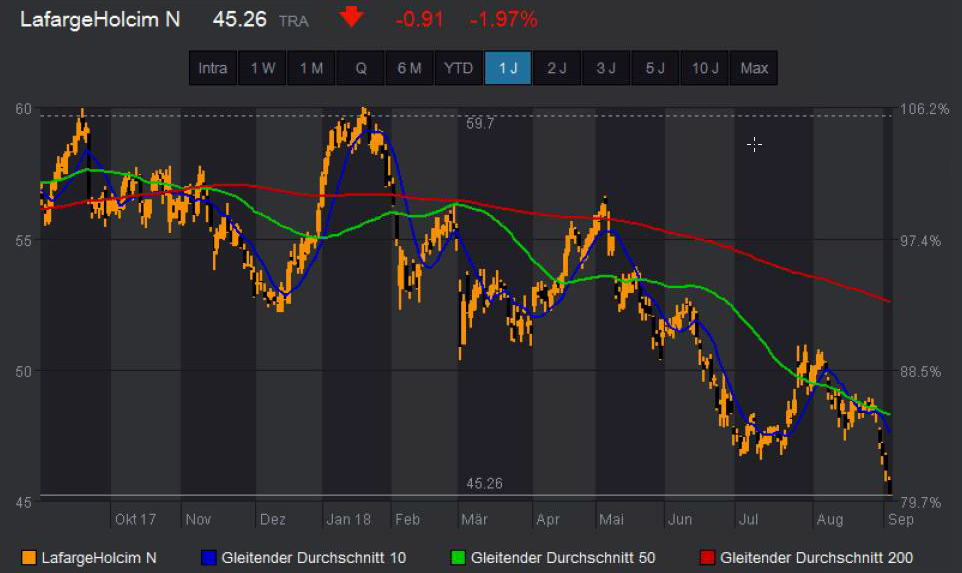This screenshot has height=573, width=962.
Task: Click the Aug axis label
Action: [x=830, y=520]
